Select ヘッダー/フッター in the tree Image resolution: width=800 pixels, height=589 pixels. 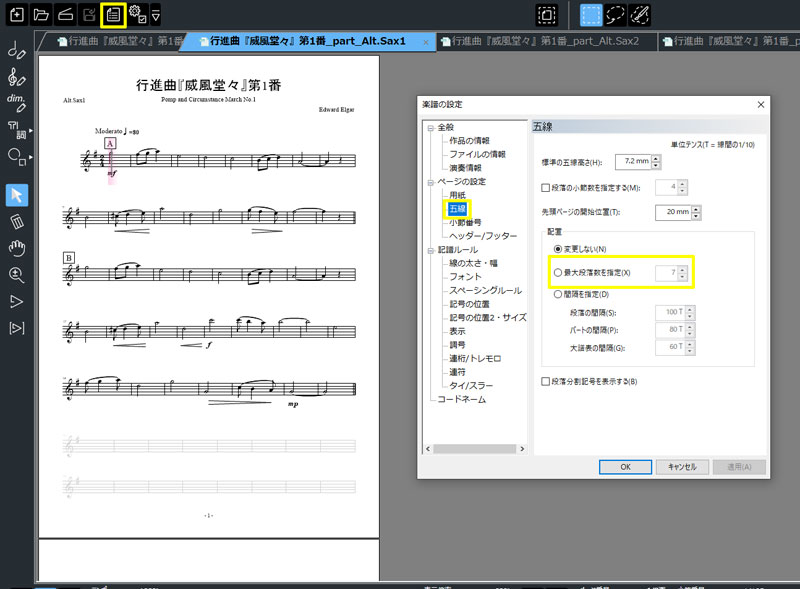(483, 236)
